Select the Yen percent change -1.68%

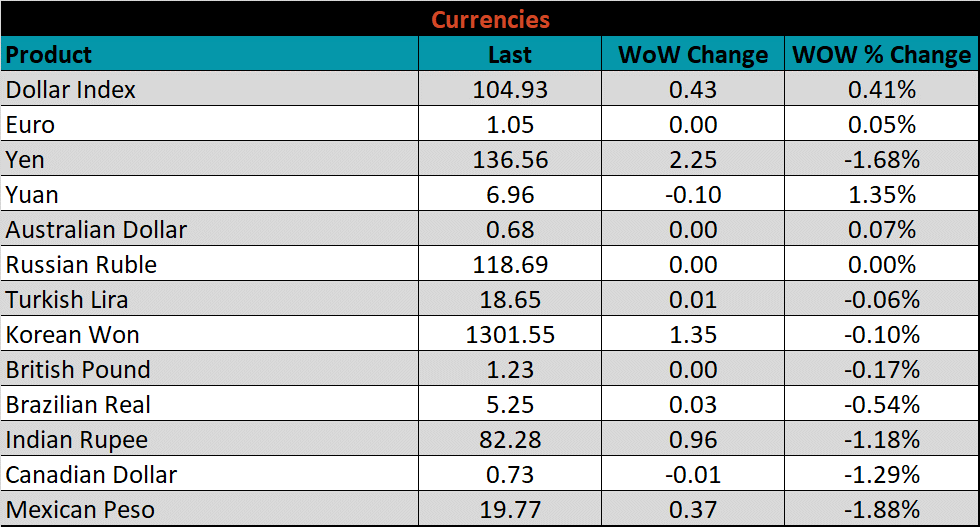click(881, 160)
